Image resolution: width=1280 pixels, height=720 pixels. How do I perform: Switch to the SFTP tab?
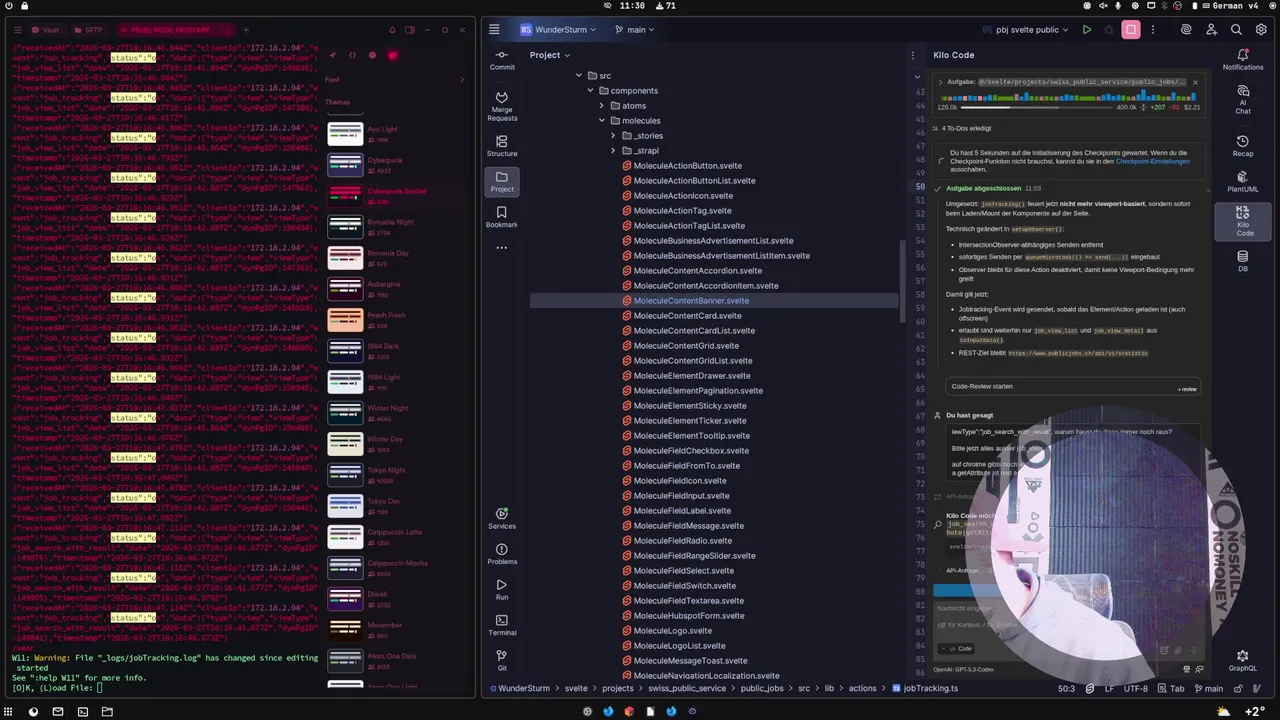pyautogui.click(x=87, y=30)
